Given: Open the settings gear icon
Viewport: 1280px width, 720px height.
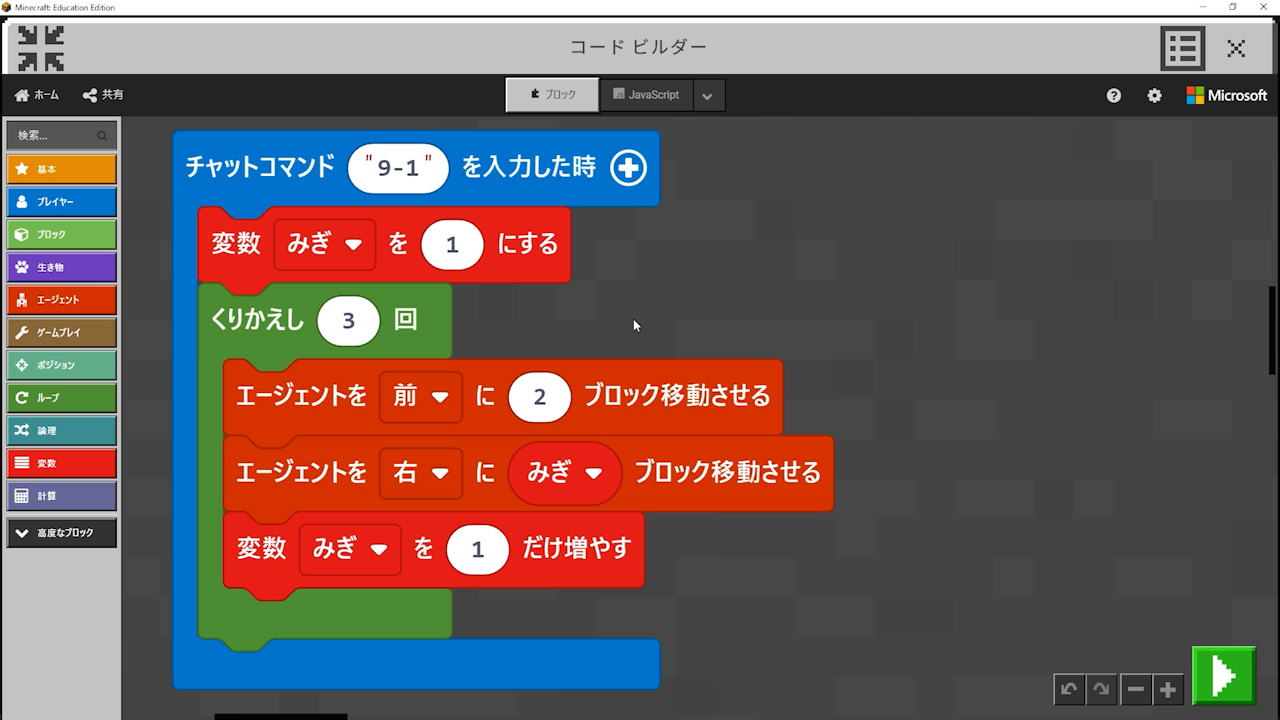Looking at the screenshot, I should click(1154, 95).
